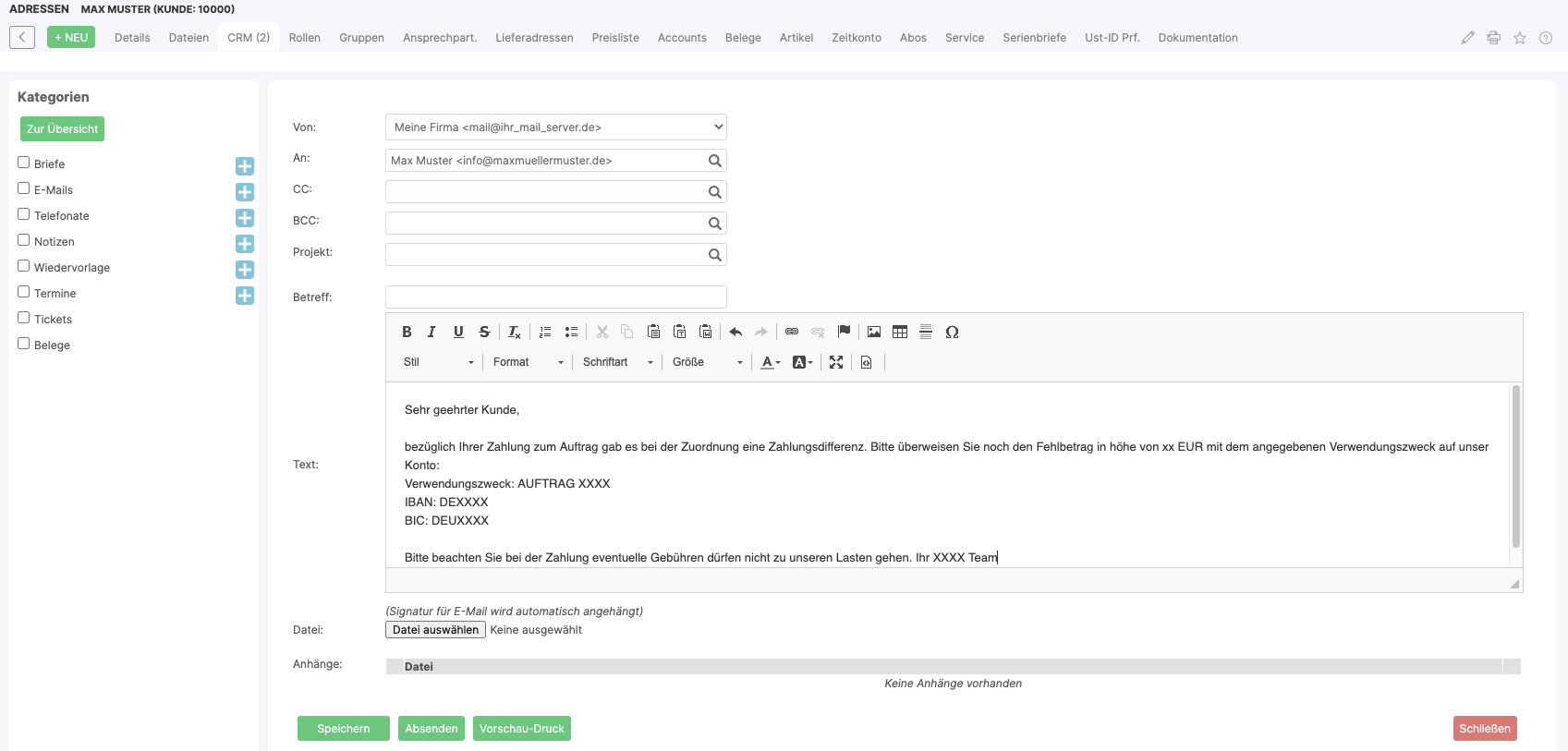Click the insert link icon
1568x751 pixels.
click(792, 332)
